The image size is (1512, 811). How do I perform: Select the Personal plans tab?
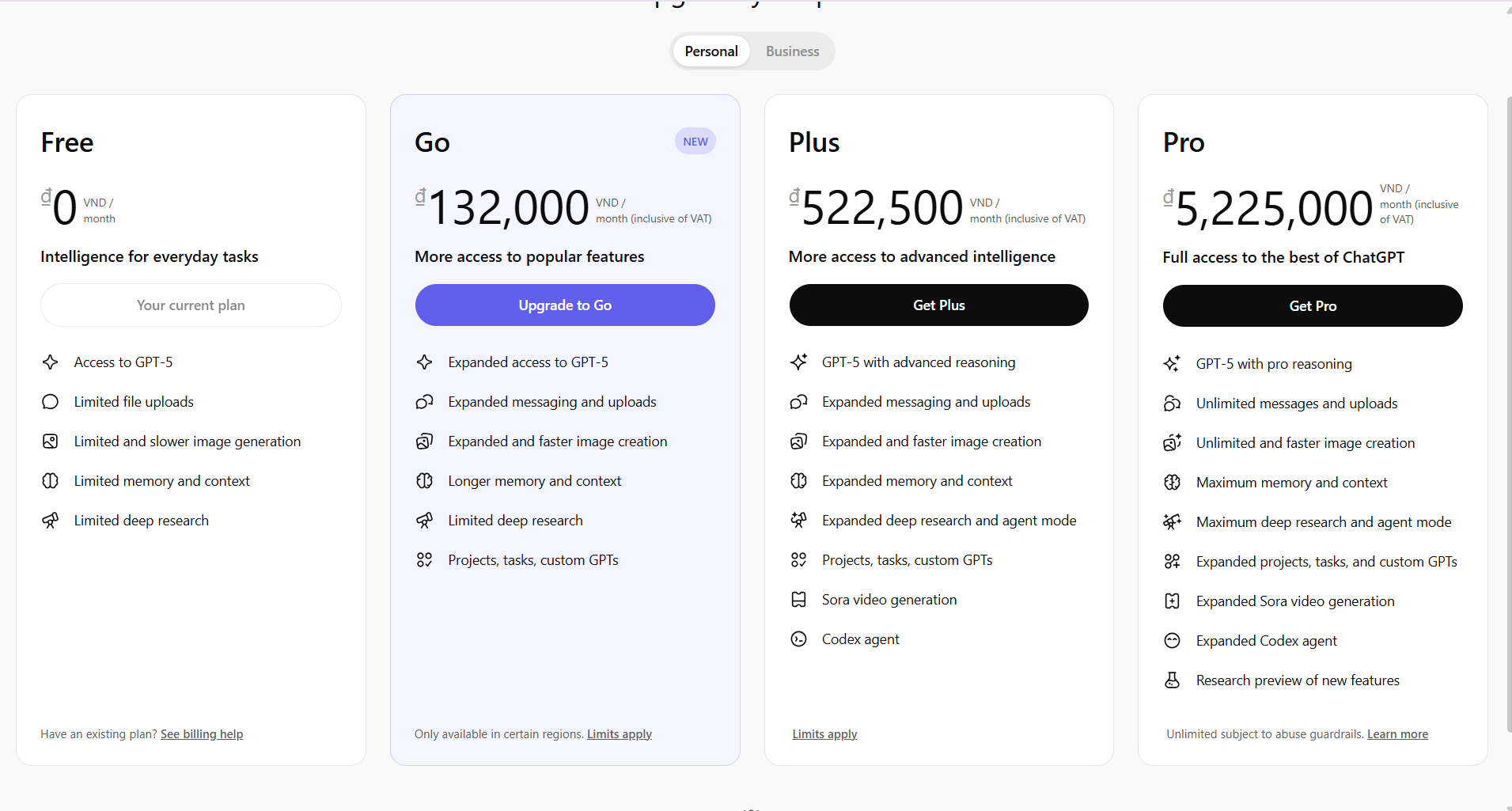point(711,51)
